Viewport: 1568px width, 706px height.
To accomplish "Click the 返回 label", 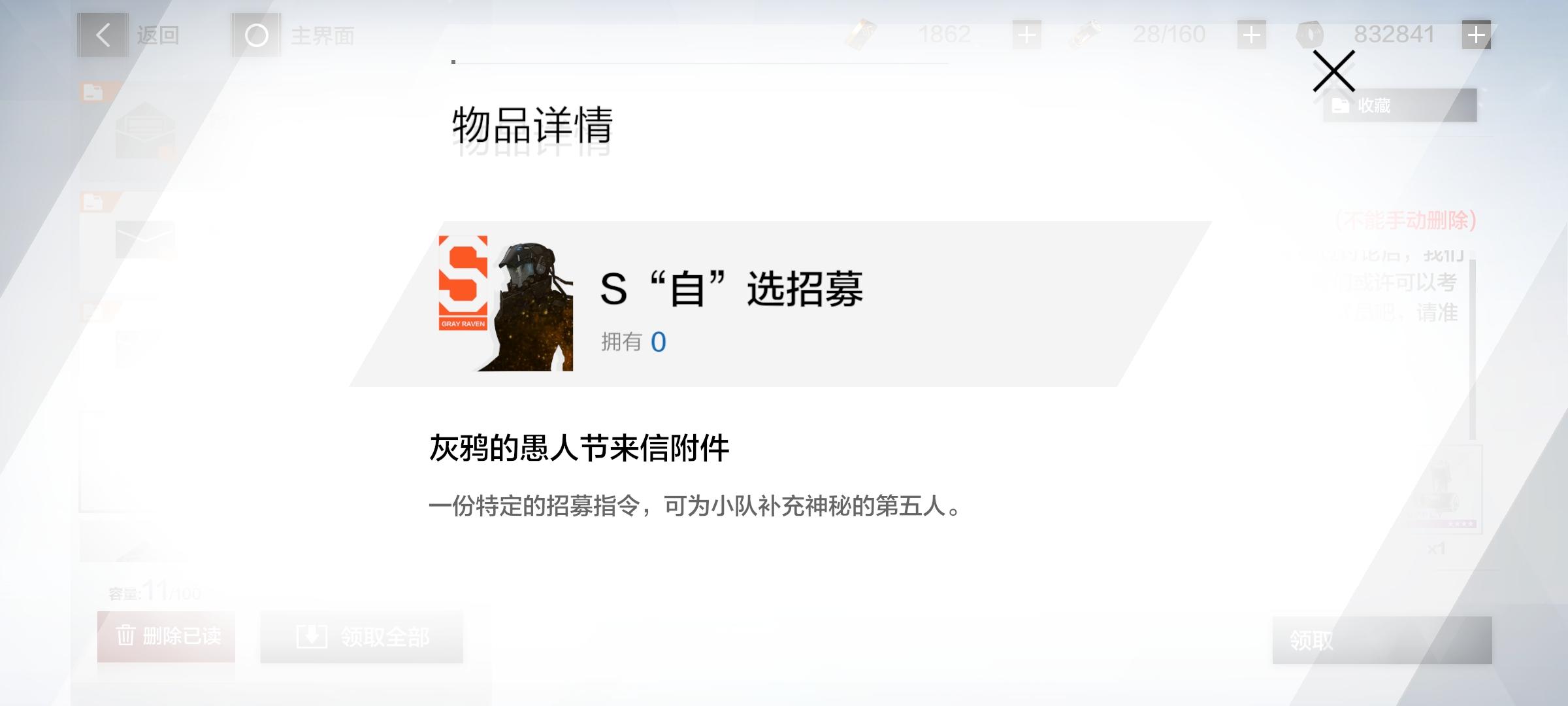I will tap(157, 35).
